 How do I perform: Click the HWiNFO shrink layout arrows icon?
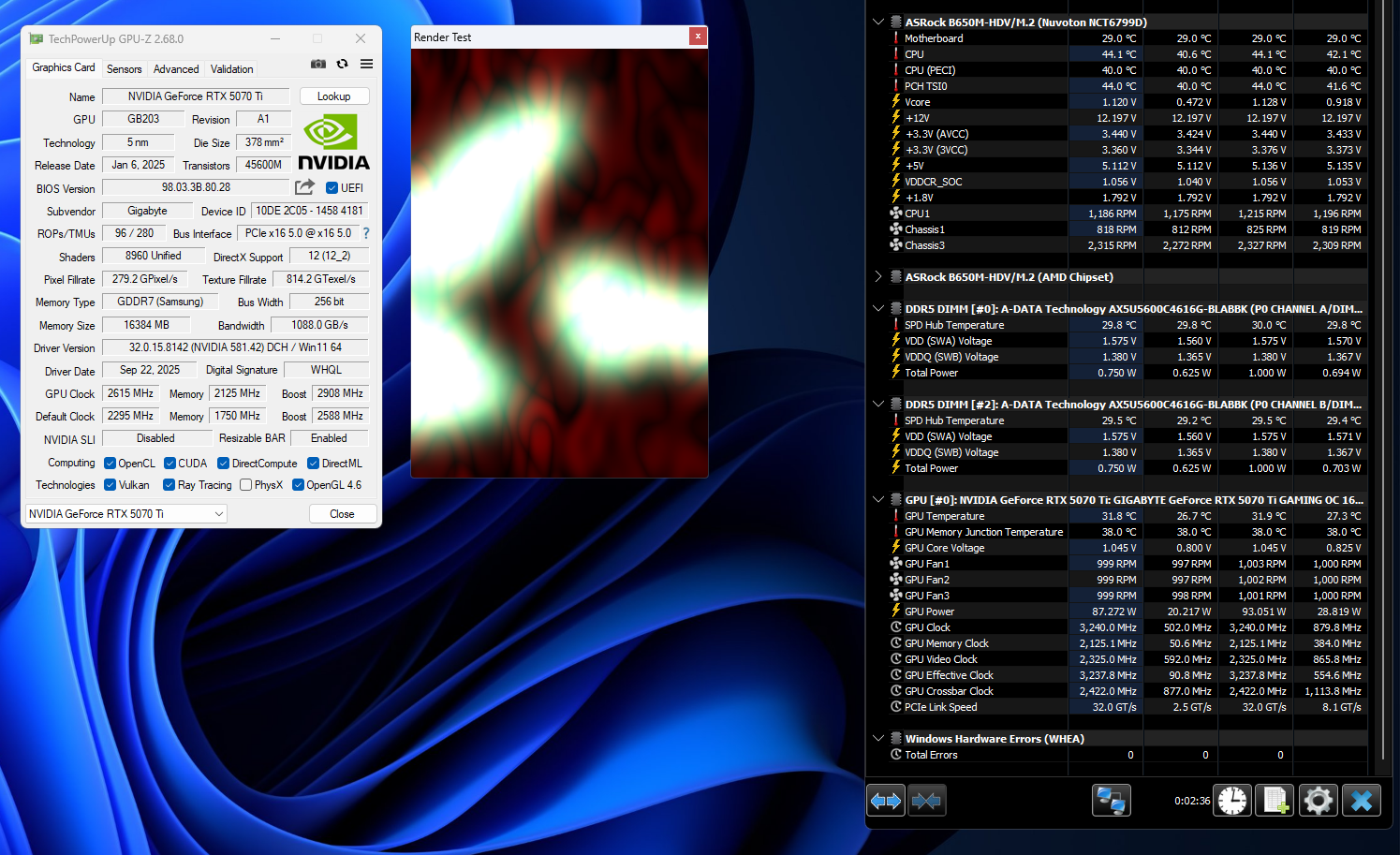coord(926,801)
